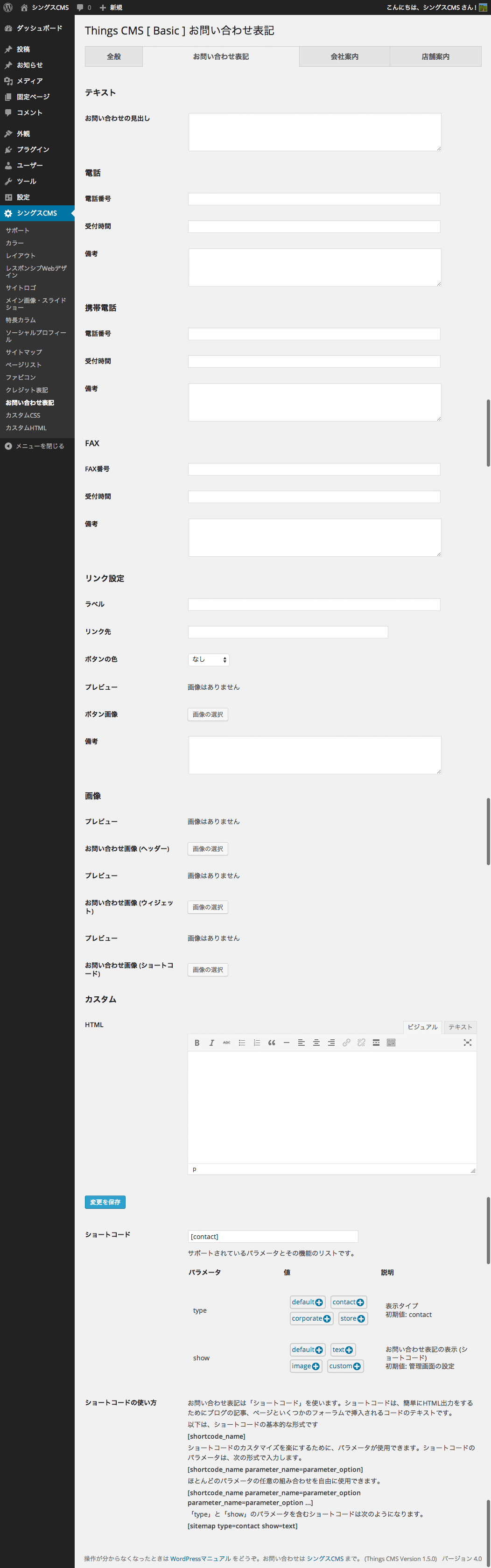Align editor text to the right
This screenshot has height=1568, width=491.
coord(331,1043)
